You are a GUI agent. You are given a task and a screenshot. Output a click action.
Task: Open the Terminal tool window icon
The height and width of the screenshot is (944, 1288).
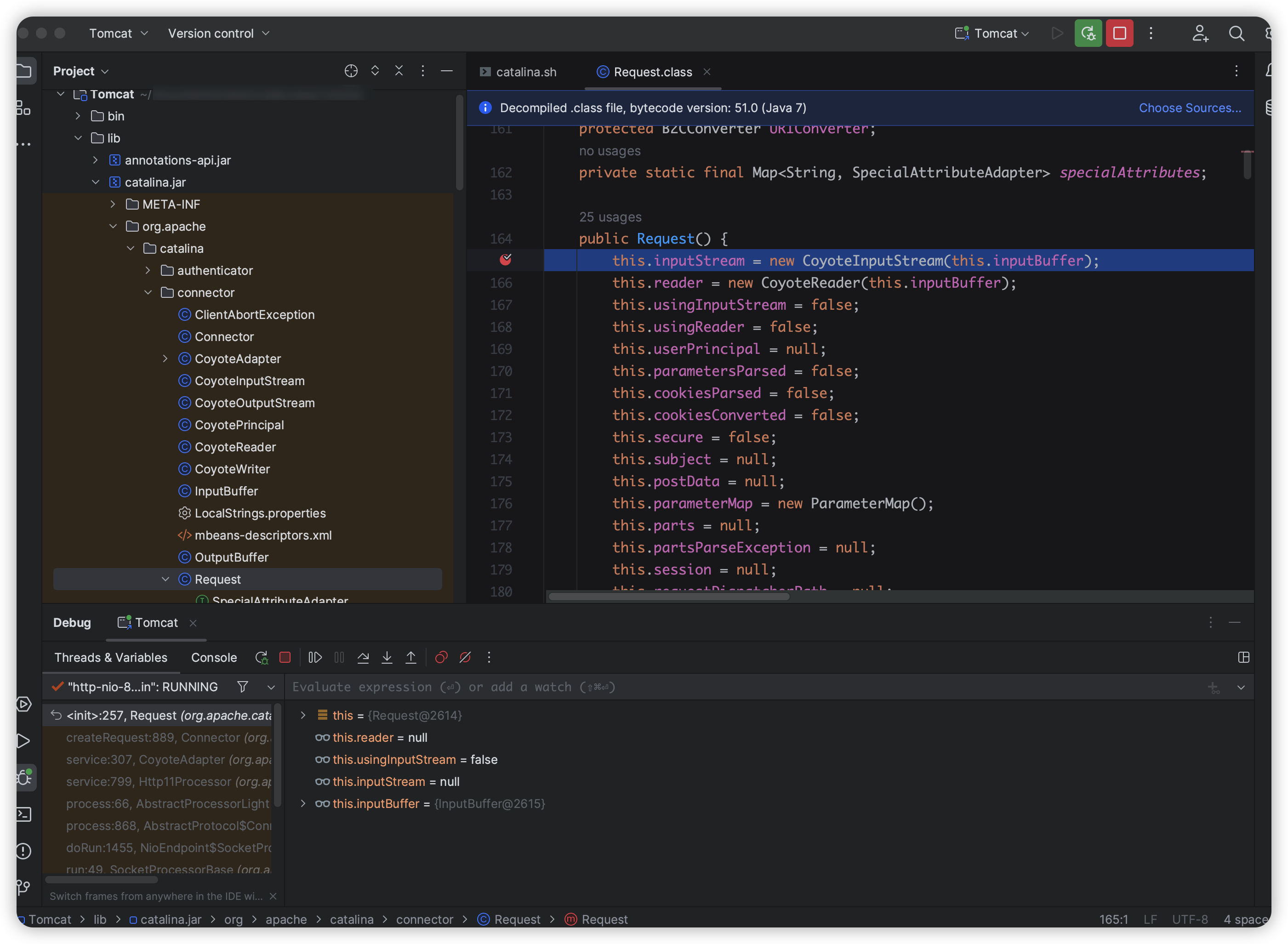click(24, 814)
